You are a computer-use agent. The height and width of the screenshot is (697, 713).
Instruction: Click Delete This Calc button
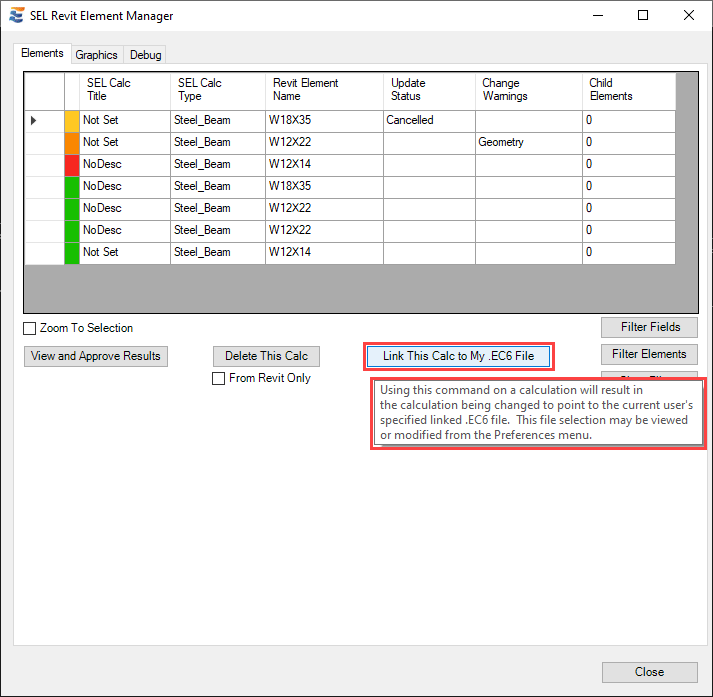click(266, 356)
